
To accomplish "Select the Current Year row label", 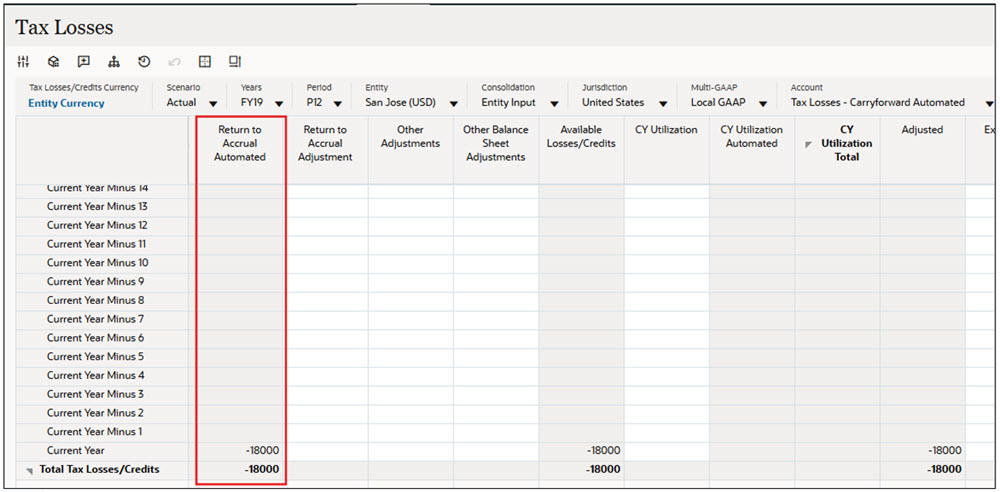I will 76,451.
